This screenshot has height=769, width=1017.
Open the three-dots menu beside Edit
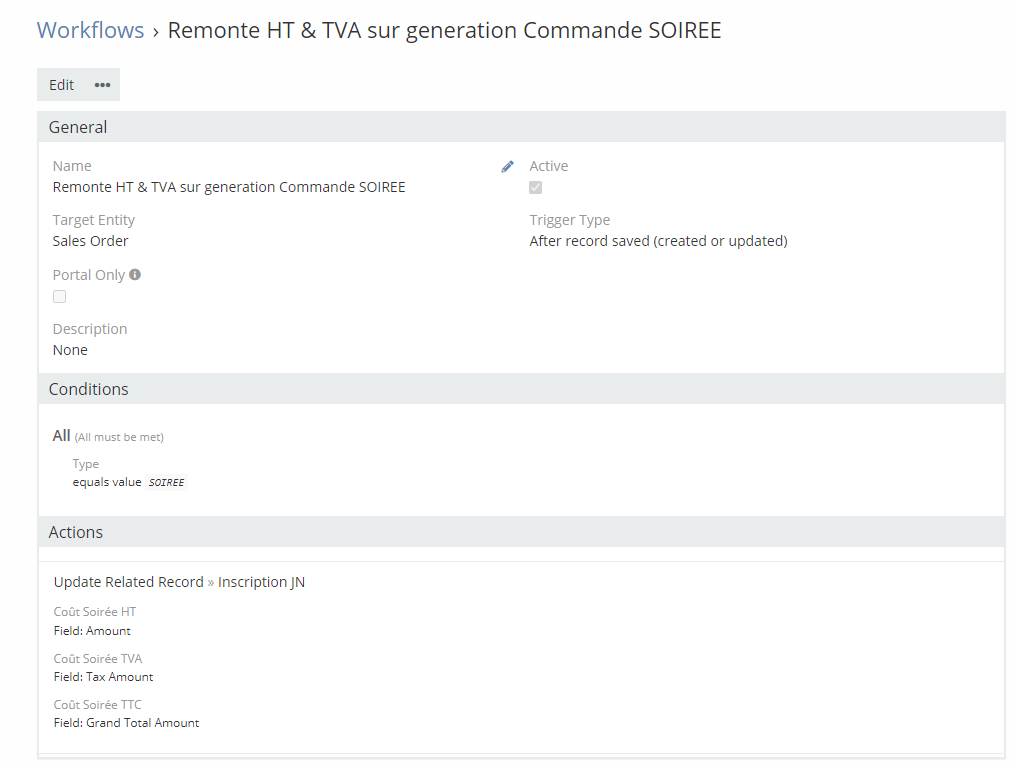[102, 85]
